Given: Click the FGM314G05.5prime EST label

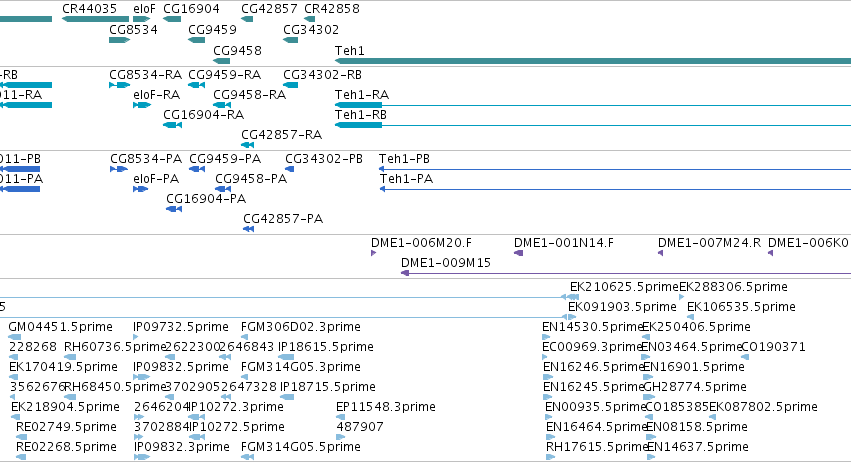Looking at the screenshot, I should click(301, 447).
